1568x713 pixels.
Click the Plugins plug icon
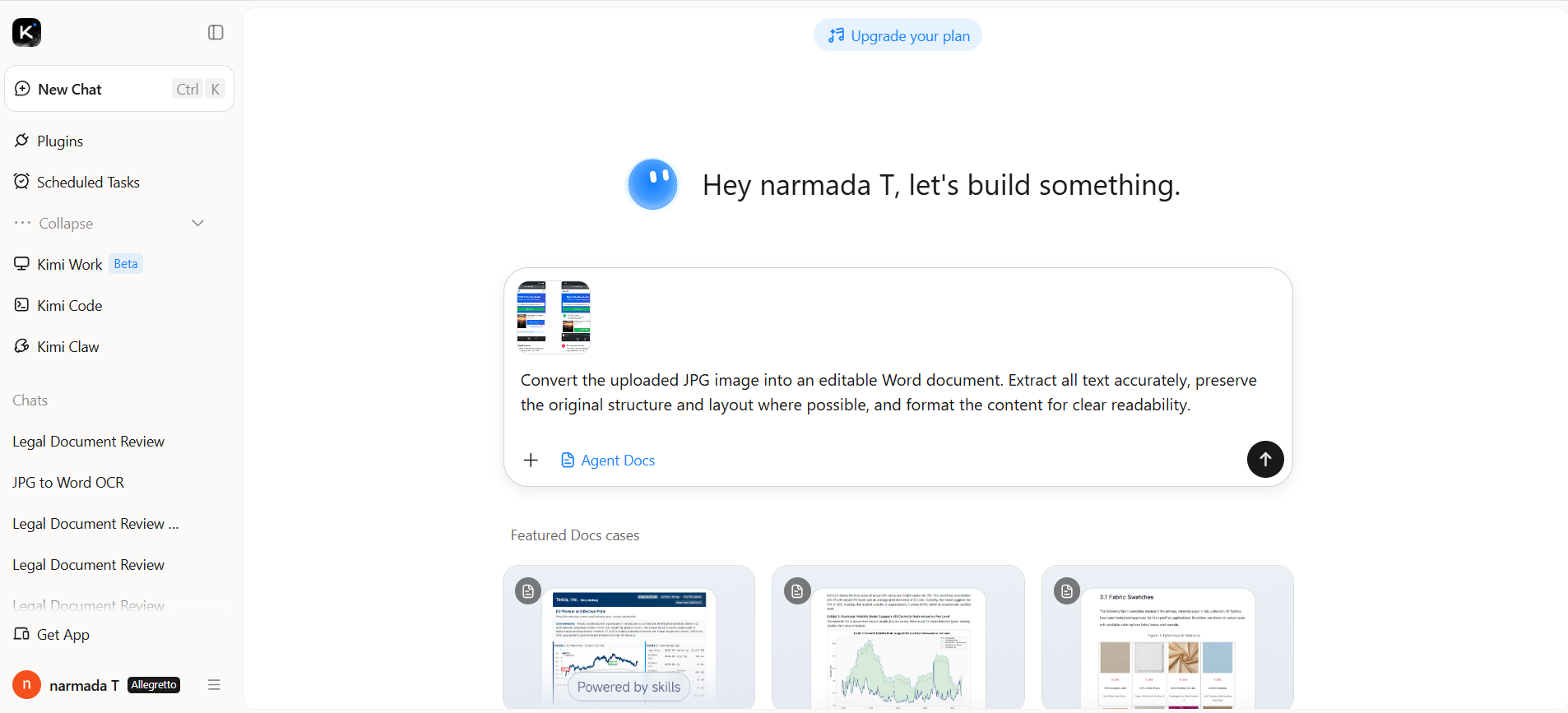[x=22, y=141]
